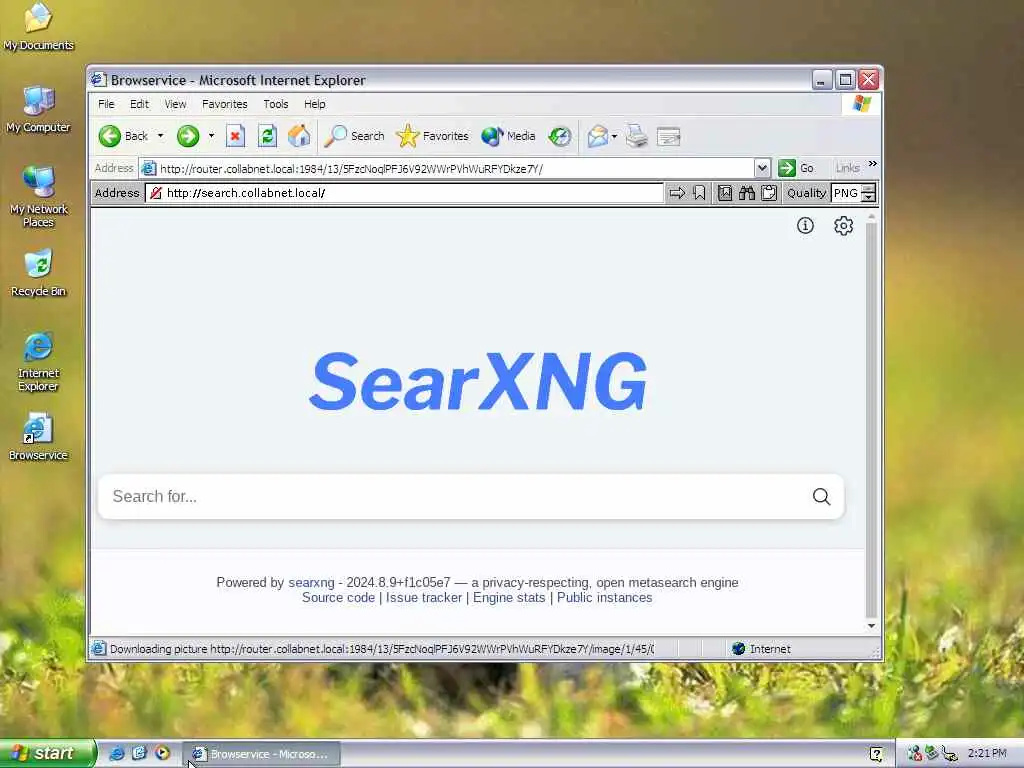
Task: Click the Go button
Action: tap(796, 168)
